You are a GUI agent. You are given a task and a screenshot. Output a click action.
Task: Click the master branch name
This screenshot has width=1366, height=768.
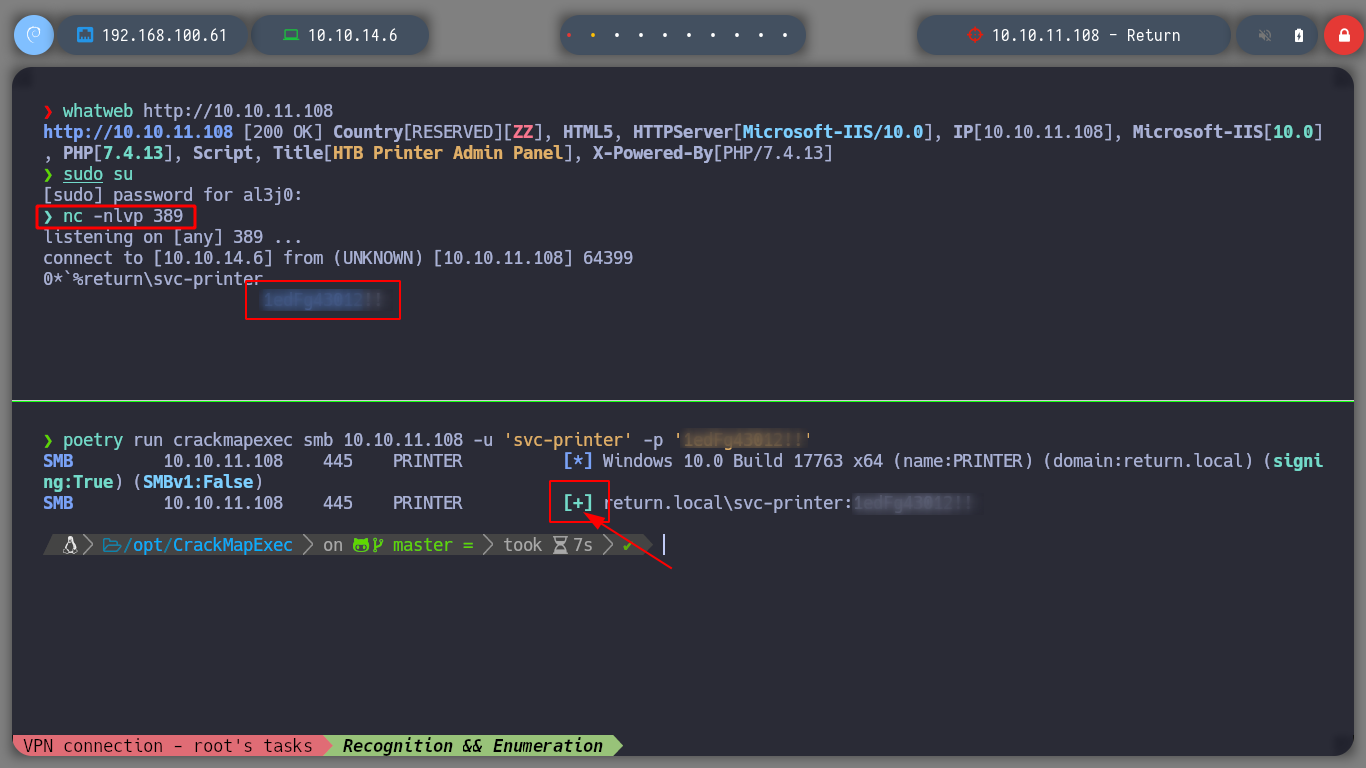pyautogui.click(x=422, y=545)
